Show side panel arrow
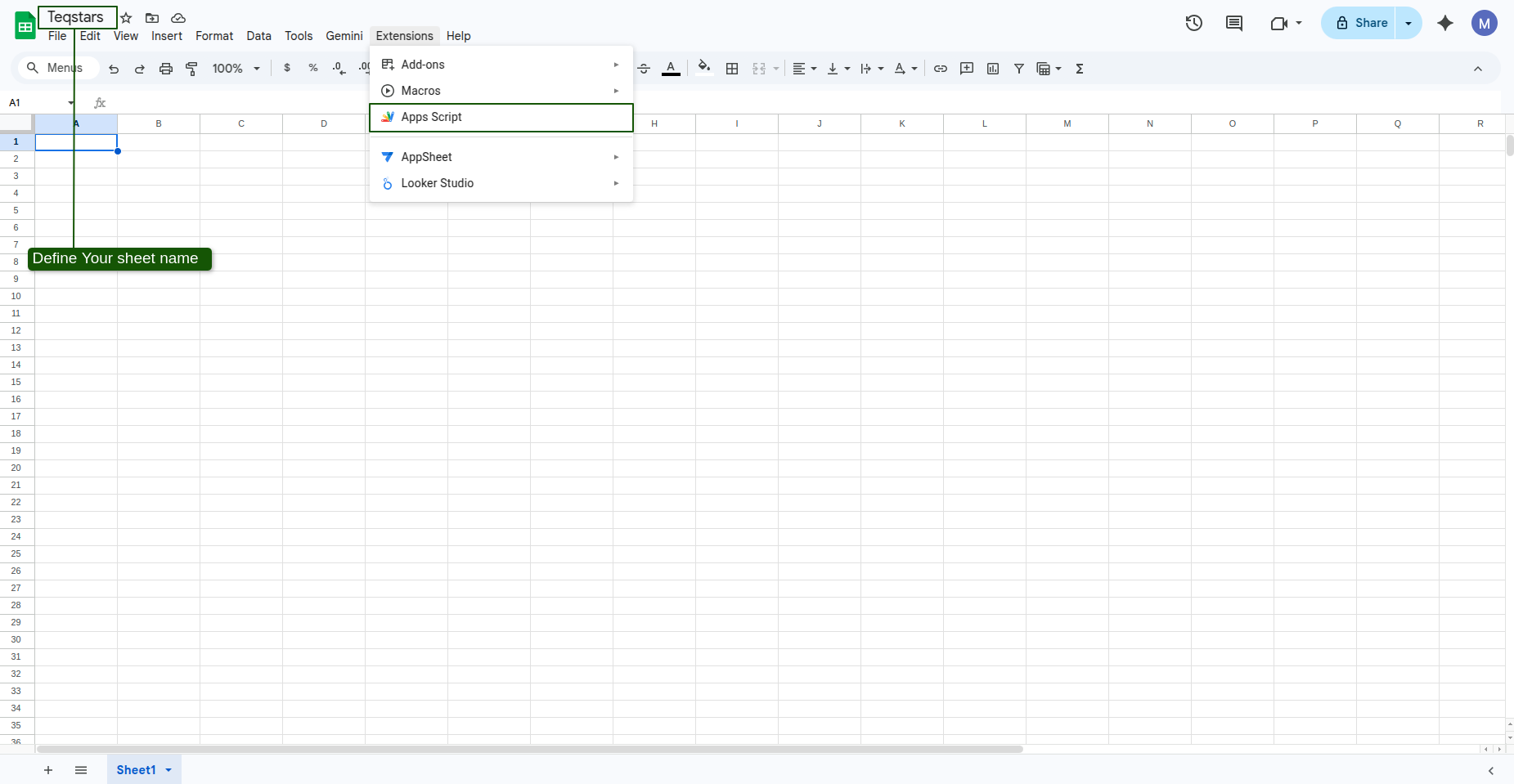 coord(1491,771)
